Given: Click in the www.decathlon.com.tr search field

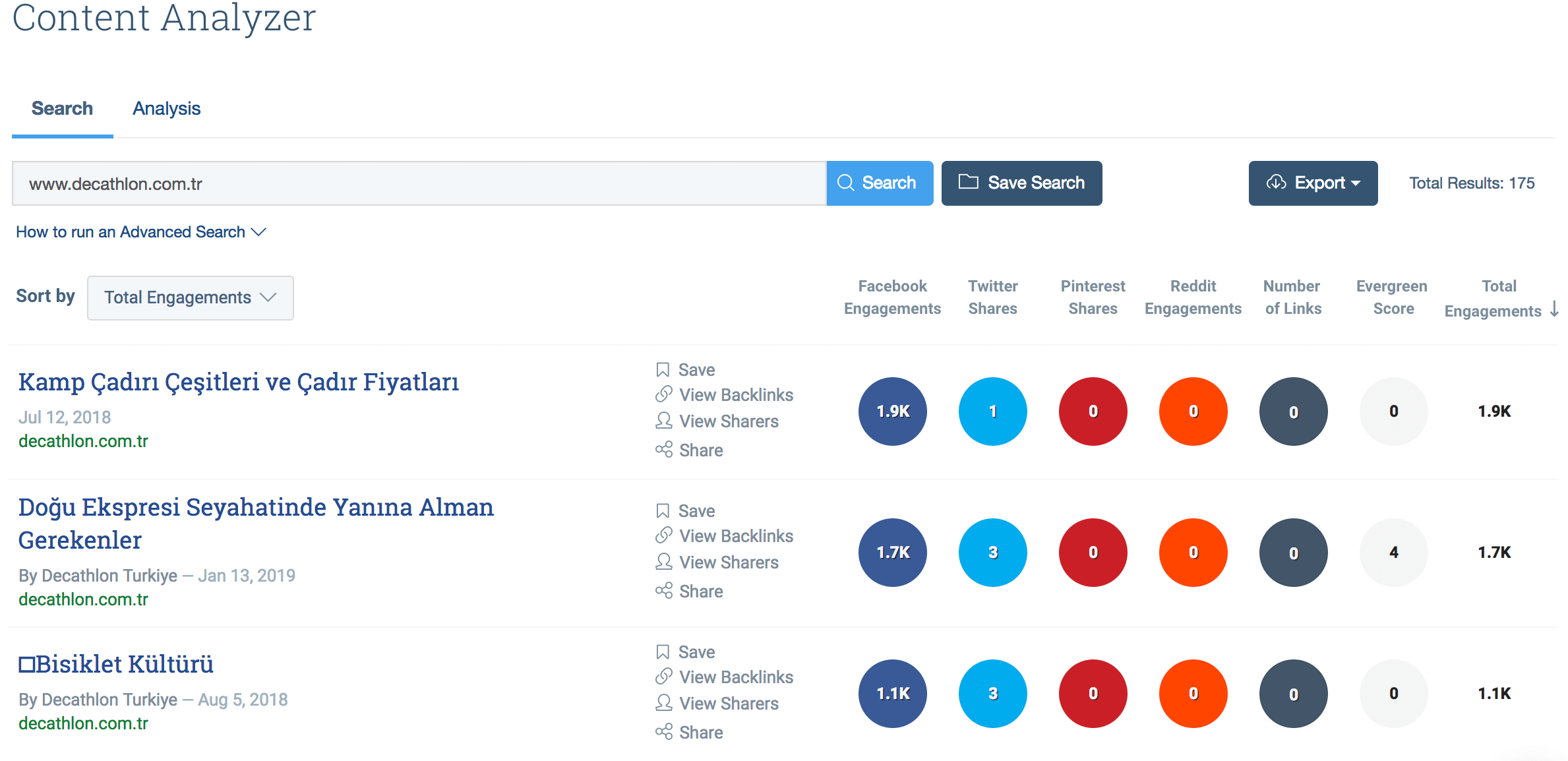Looking at the screenshot, I should (419, 183).
